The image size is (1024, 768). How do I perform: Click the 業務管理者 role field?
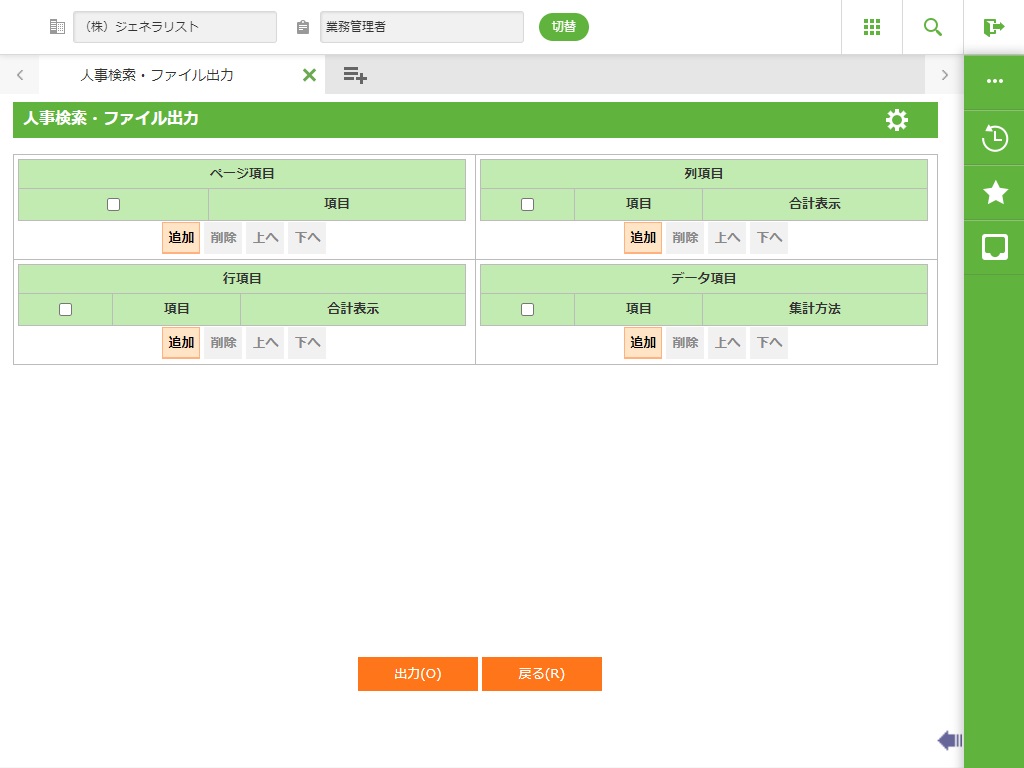click(x=421, y=27)
